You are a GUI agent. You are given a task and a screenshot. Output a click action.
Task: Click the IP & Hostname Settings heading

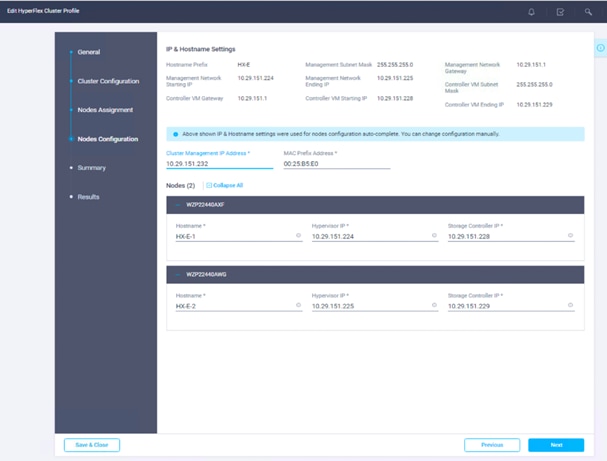point(201,49)
